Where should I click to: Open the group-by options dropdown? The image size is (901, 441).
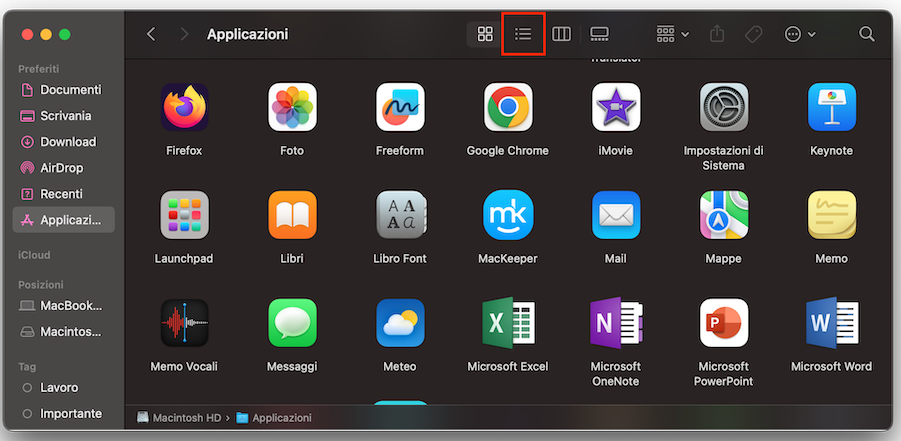pyautogui.click(x=672, y=34)
